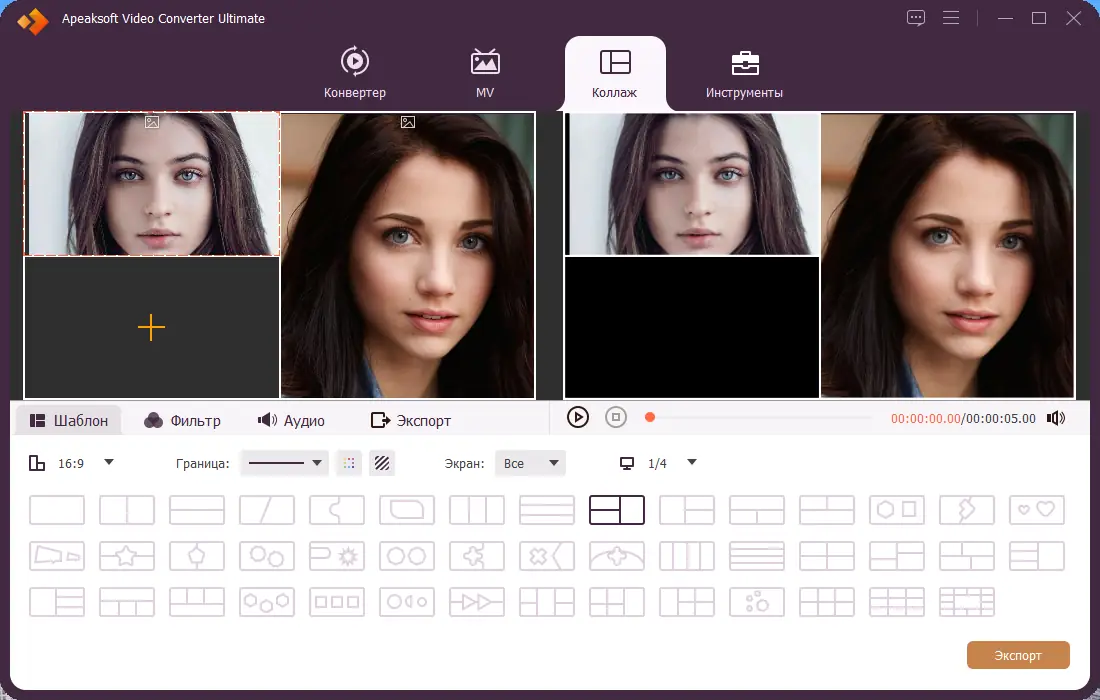Screen dimensions: 1100x700
Task: Choose the two stacked rows template
Action: (x=197, y=510)
